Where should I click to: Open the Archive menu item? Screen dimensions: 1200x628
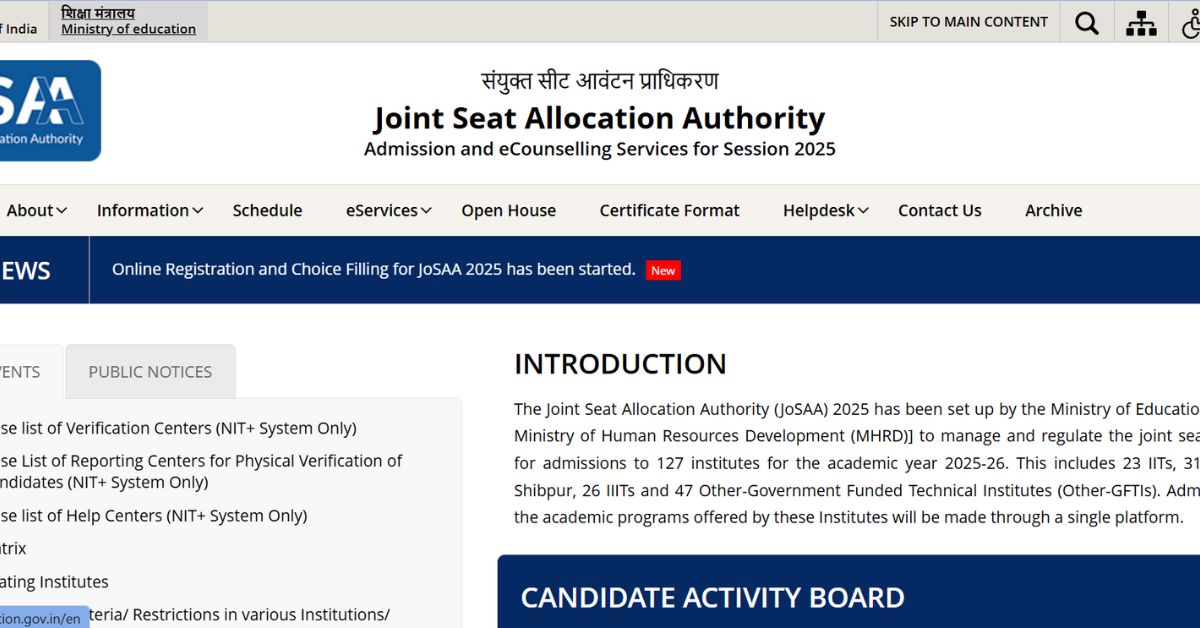tap(1053, 210)
